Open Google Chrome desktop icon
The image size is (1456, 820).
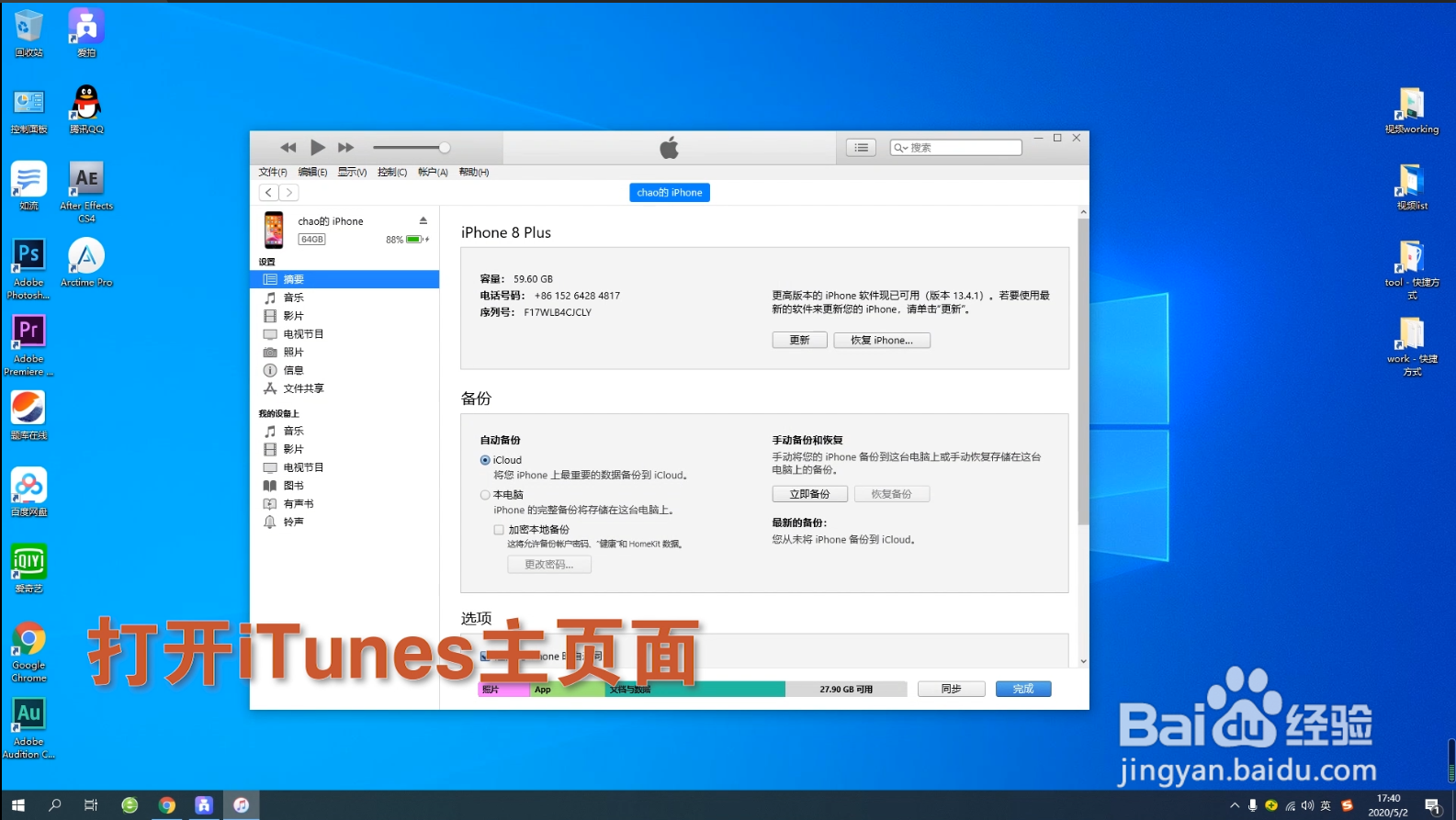pos(28,652)
